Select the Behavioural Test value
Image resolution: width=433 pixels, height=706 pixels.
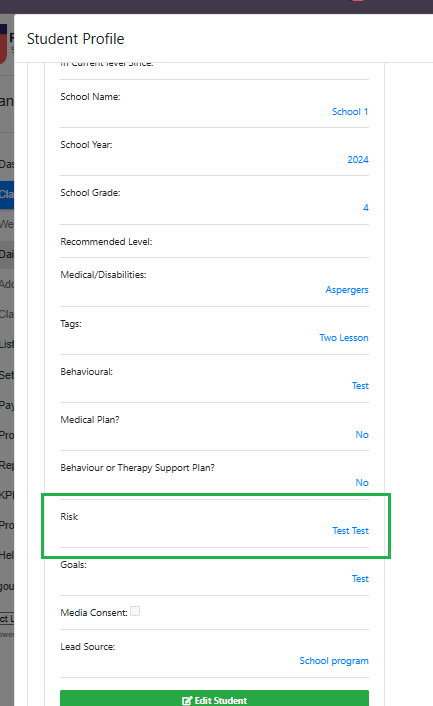(x=360, y=386)
